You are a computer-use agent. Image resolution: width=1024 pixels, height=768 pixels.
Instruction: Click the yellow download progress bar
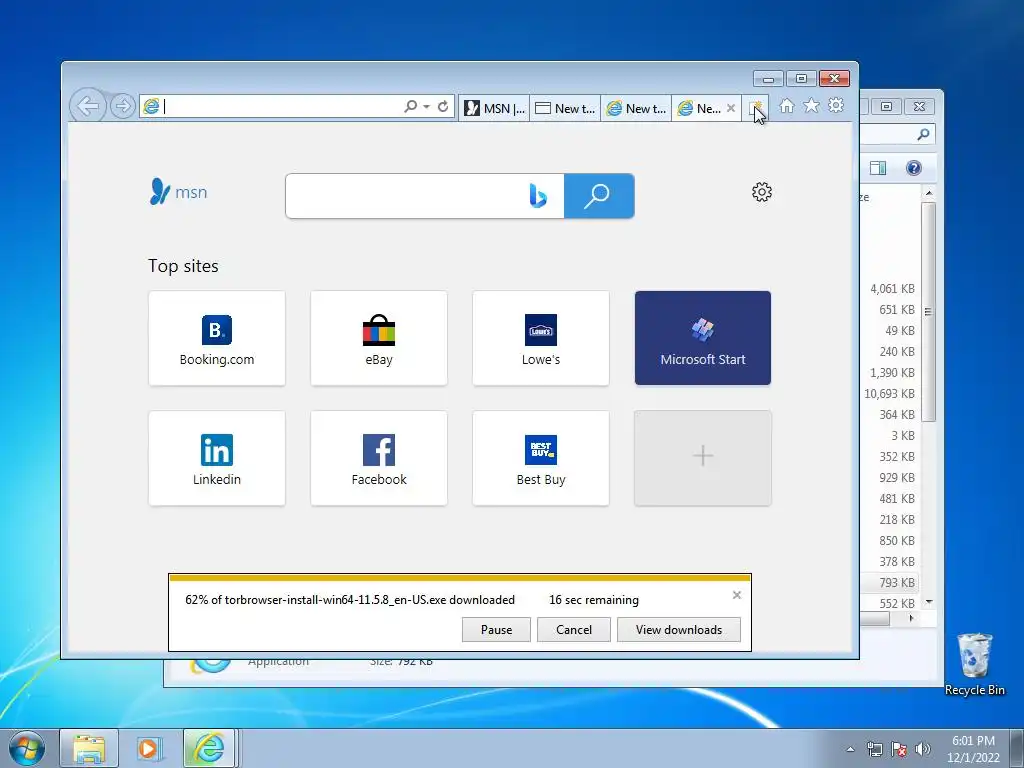coord(460,578)
